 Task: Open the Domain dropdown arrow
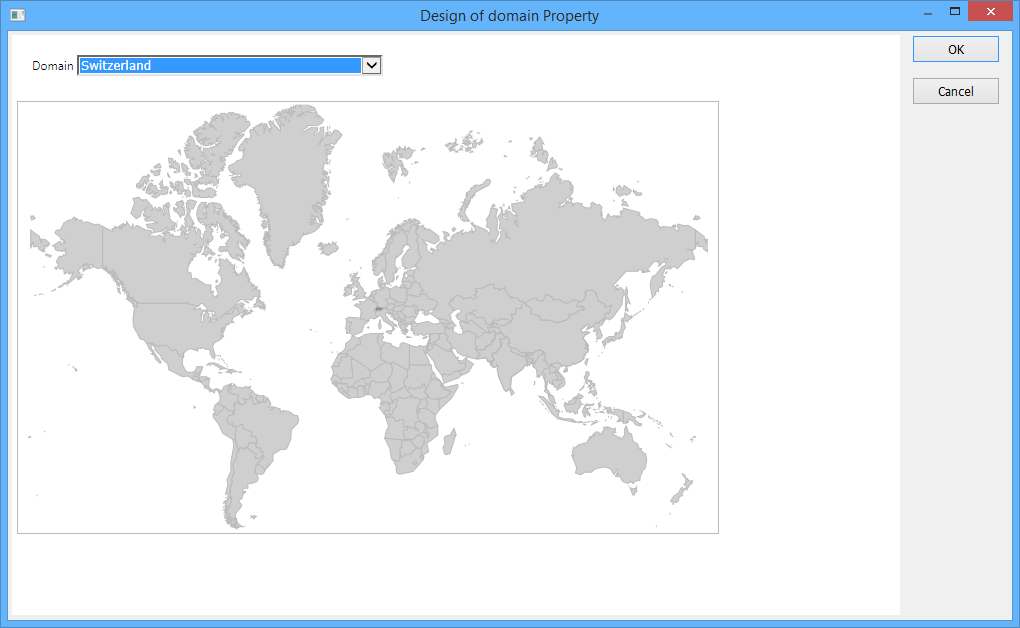tap(371, 65)
